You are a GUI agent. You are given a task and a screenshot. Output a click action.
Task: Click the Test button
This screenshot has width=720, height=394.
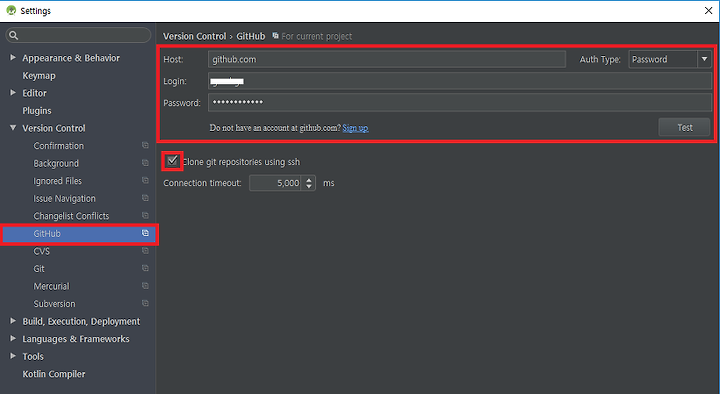(684, 127)
